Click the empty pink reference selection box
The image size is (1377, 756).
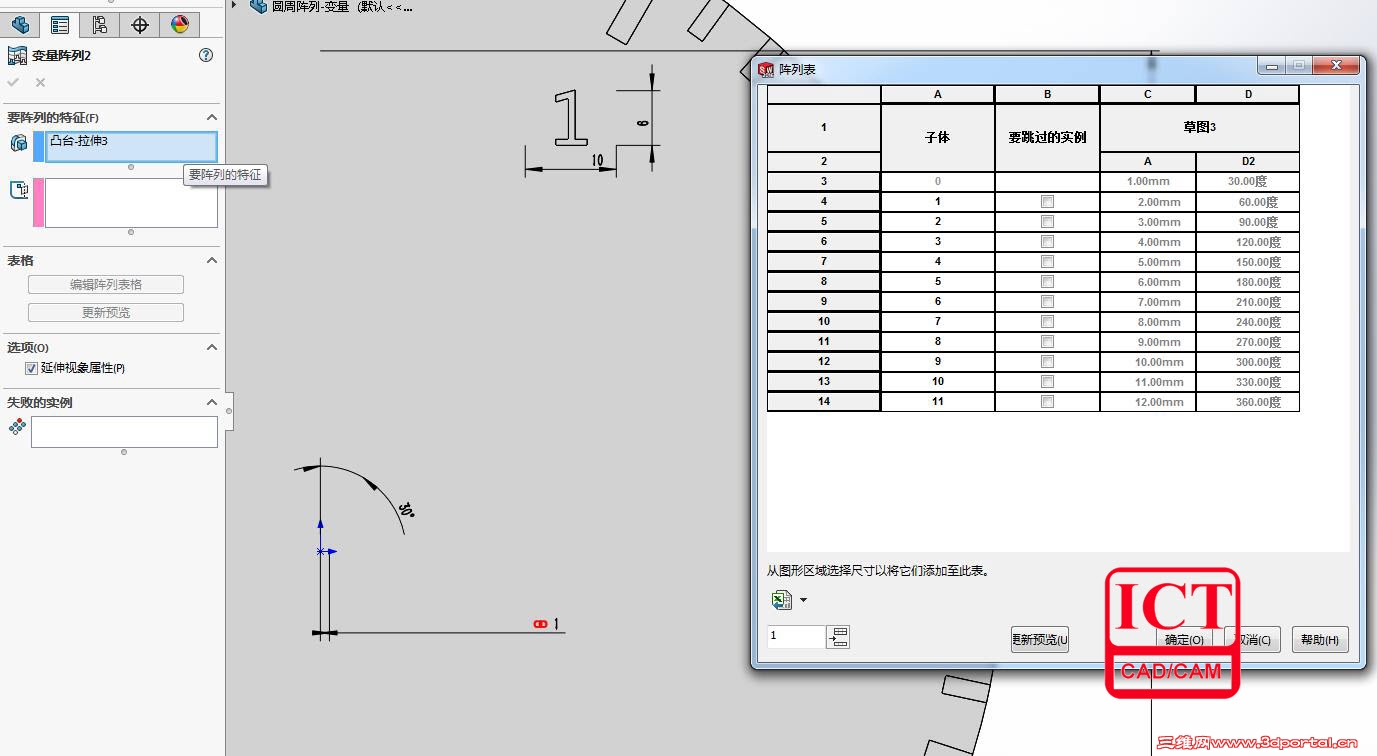coord(131,203)
